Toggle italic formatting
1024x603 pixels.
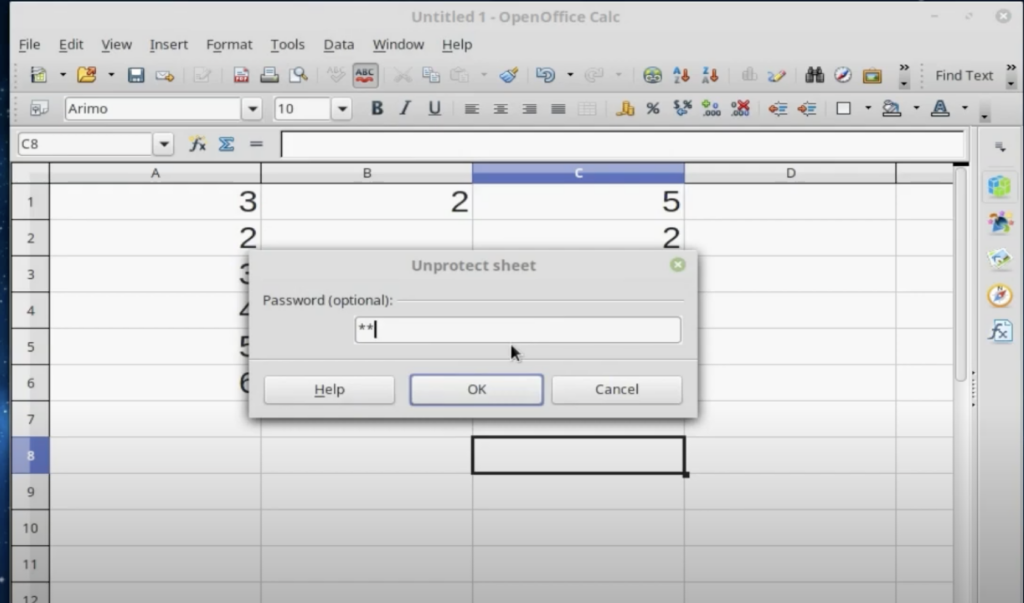pos(405,109)
